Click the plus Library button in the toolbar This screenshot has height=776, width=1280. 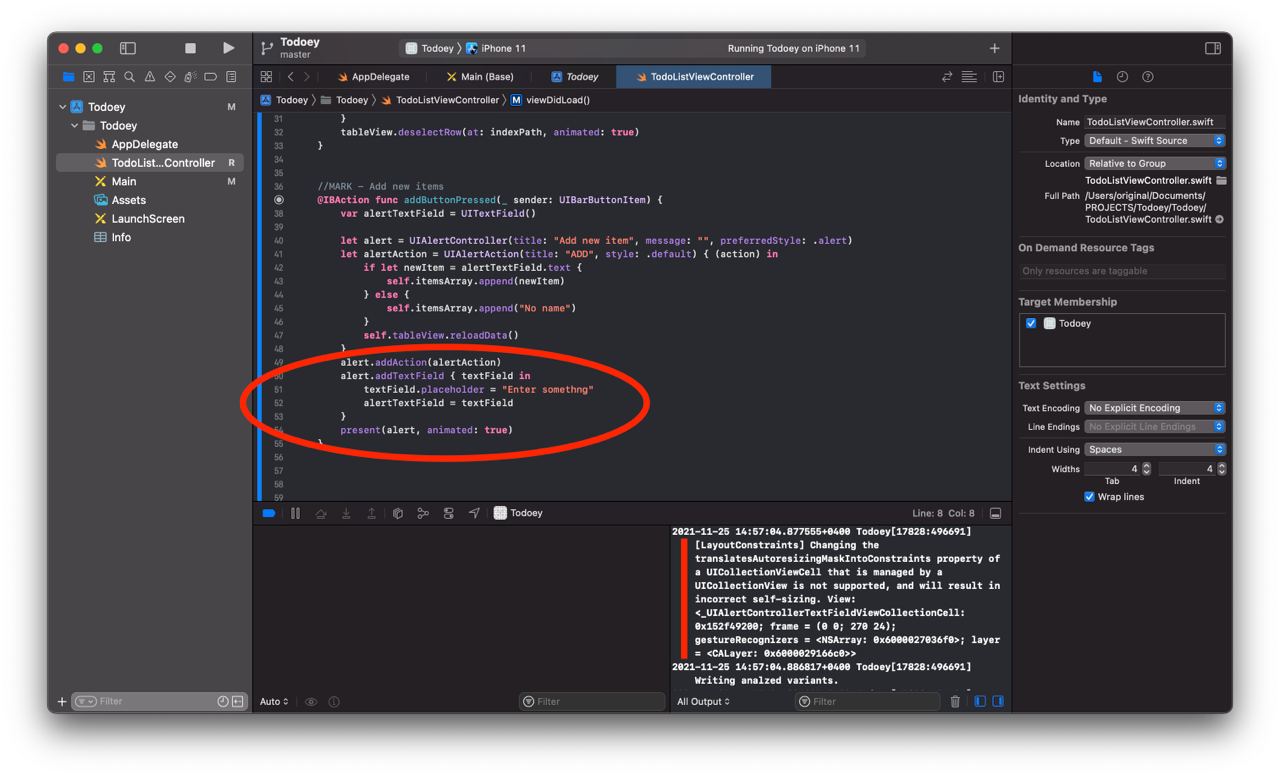(x=994, y=48)
